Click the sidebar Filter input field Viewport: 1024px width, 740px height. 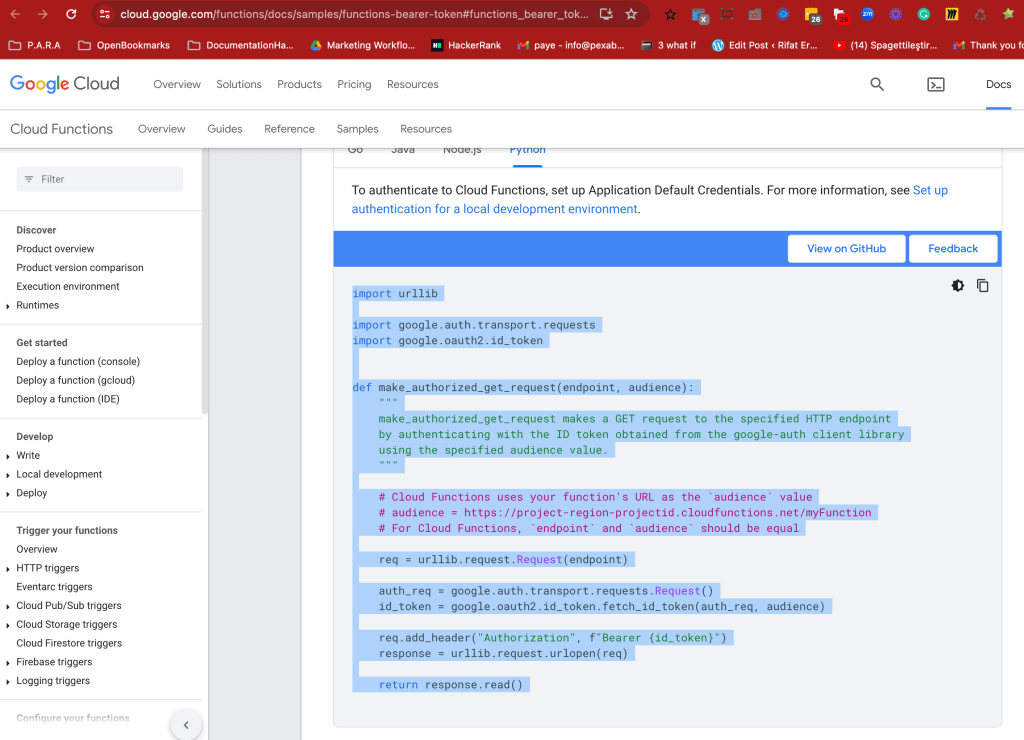pyautogui.click(x=99, y=179)
